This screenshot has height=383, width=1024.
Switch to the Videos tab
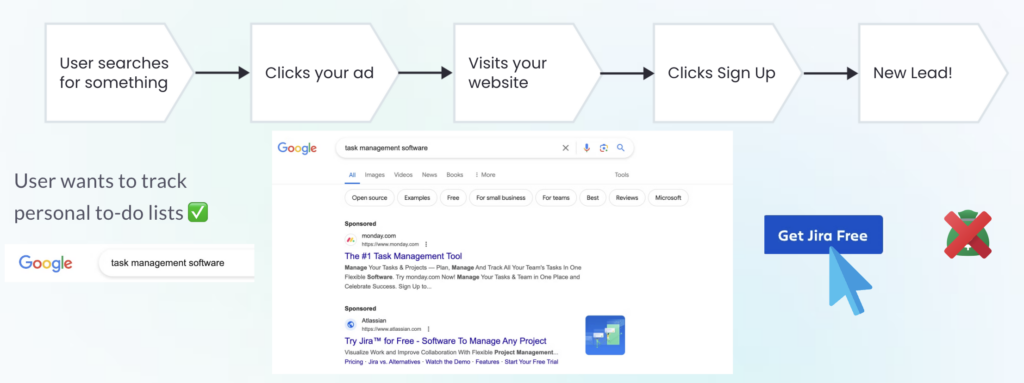404,175
